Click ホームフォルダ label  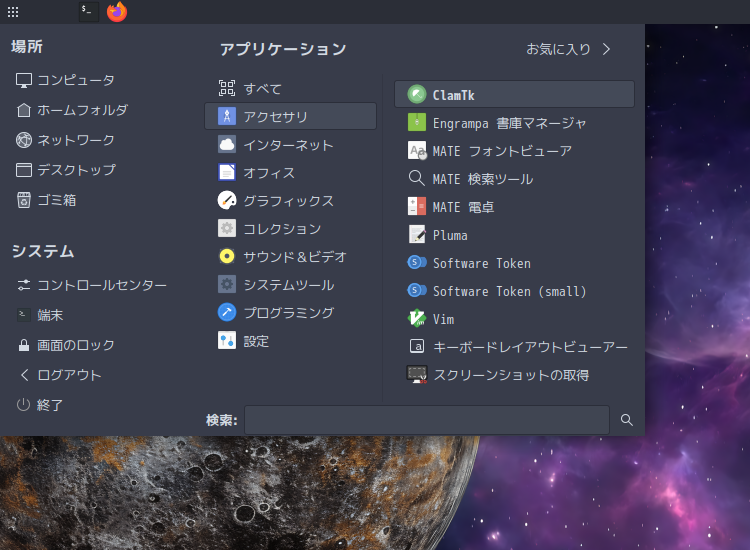[x=83, y=110]
